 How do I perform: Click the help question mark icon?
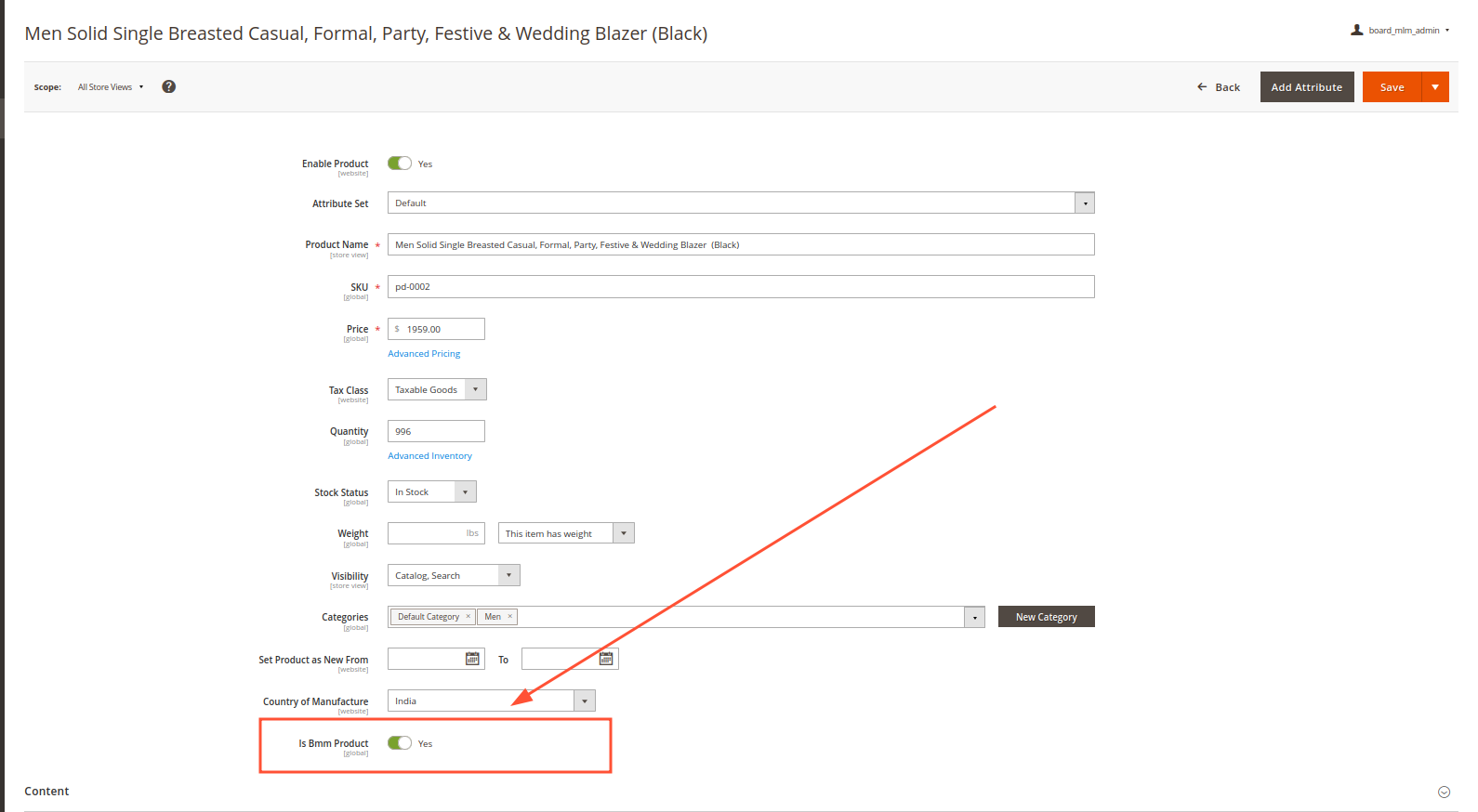168,86
